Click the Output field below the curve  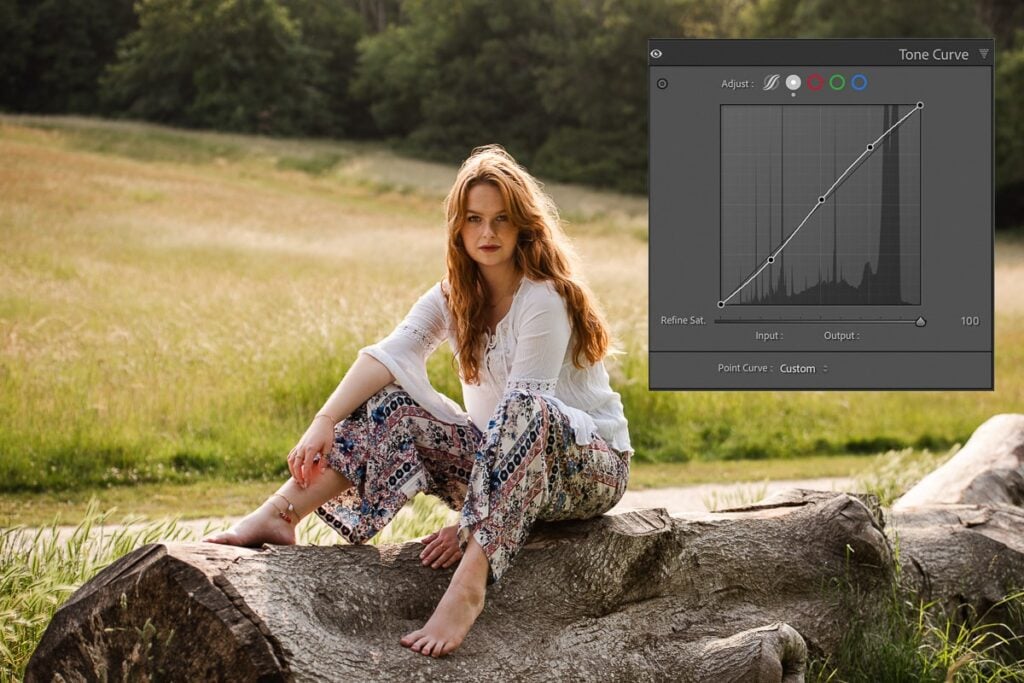pyautogui.click(x=842, y=336)
